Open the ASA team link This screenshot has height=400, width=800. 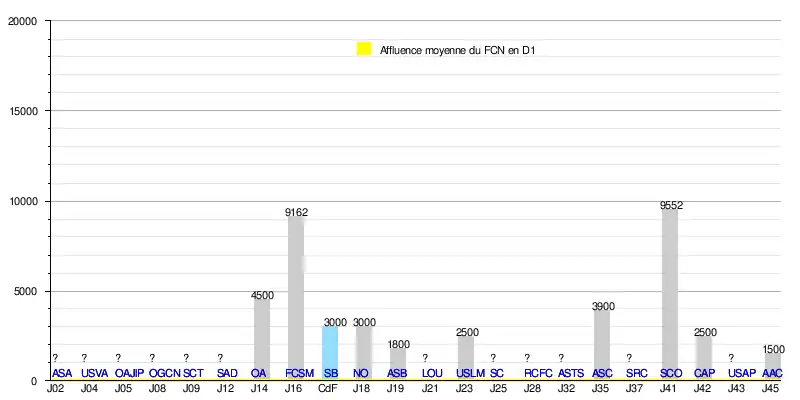[62, 373]
